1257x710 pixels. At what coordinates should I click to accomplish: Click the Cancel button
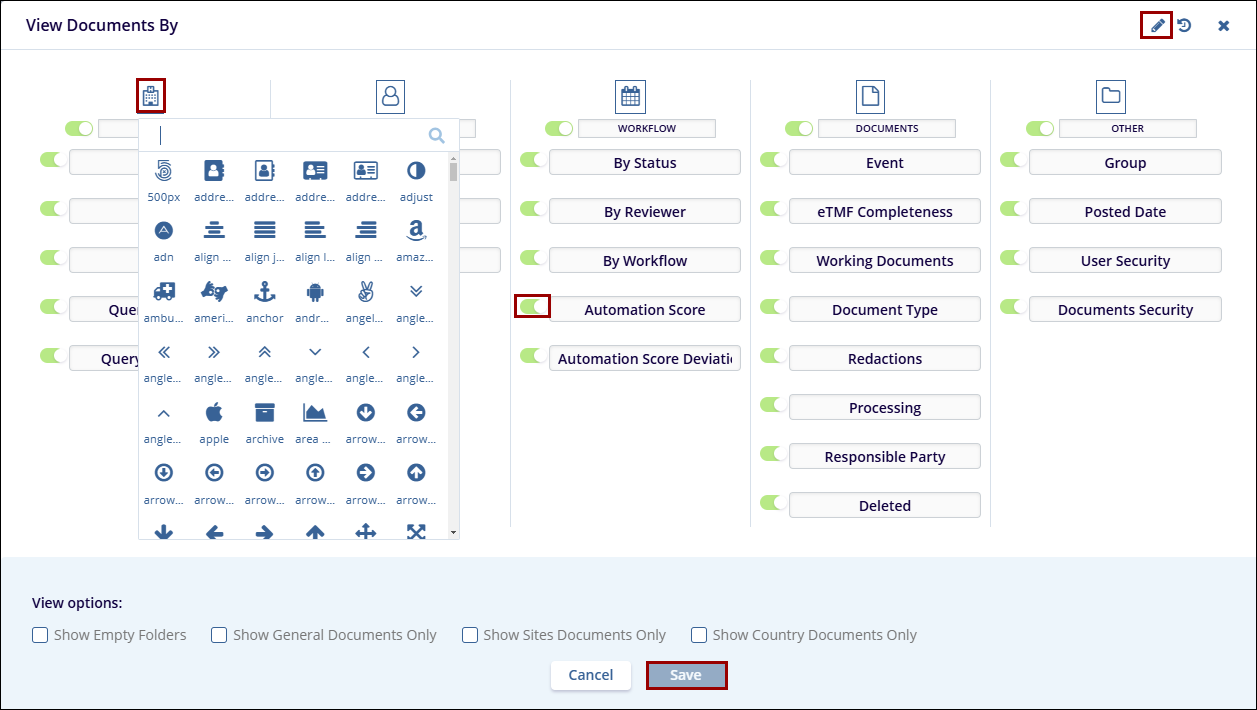tap(590, 675)
